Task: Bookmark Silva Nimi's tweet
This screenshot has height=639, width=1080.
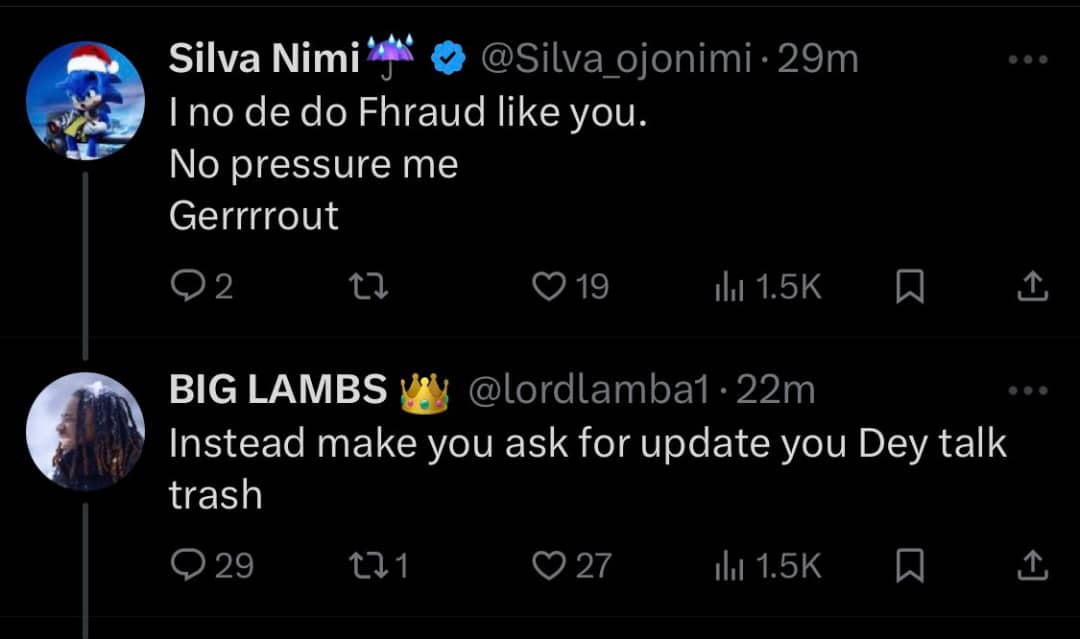Action: (x=910, y=286)
